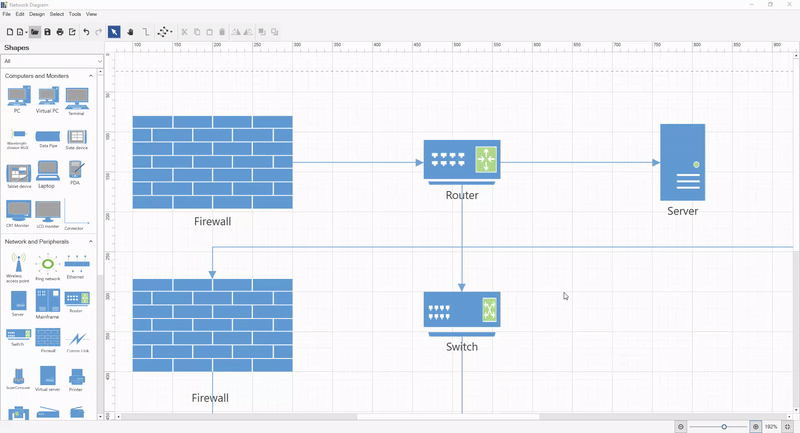Screen dimensions: 800x433
Task: Click the zoom slider handle
Action: coord(724,427)
